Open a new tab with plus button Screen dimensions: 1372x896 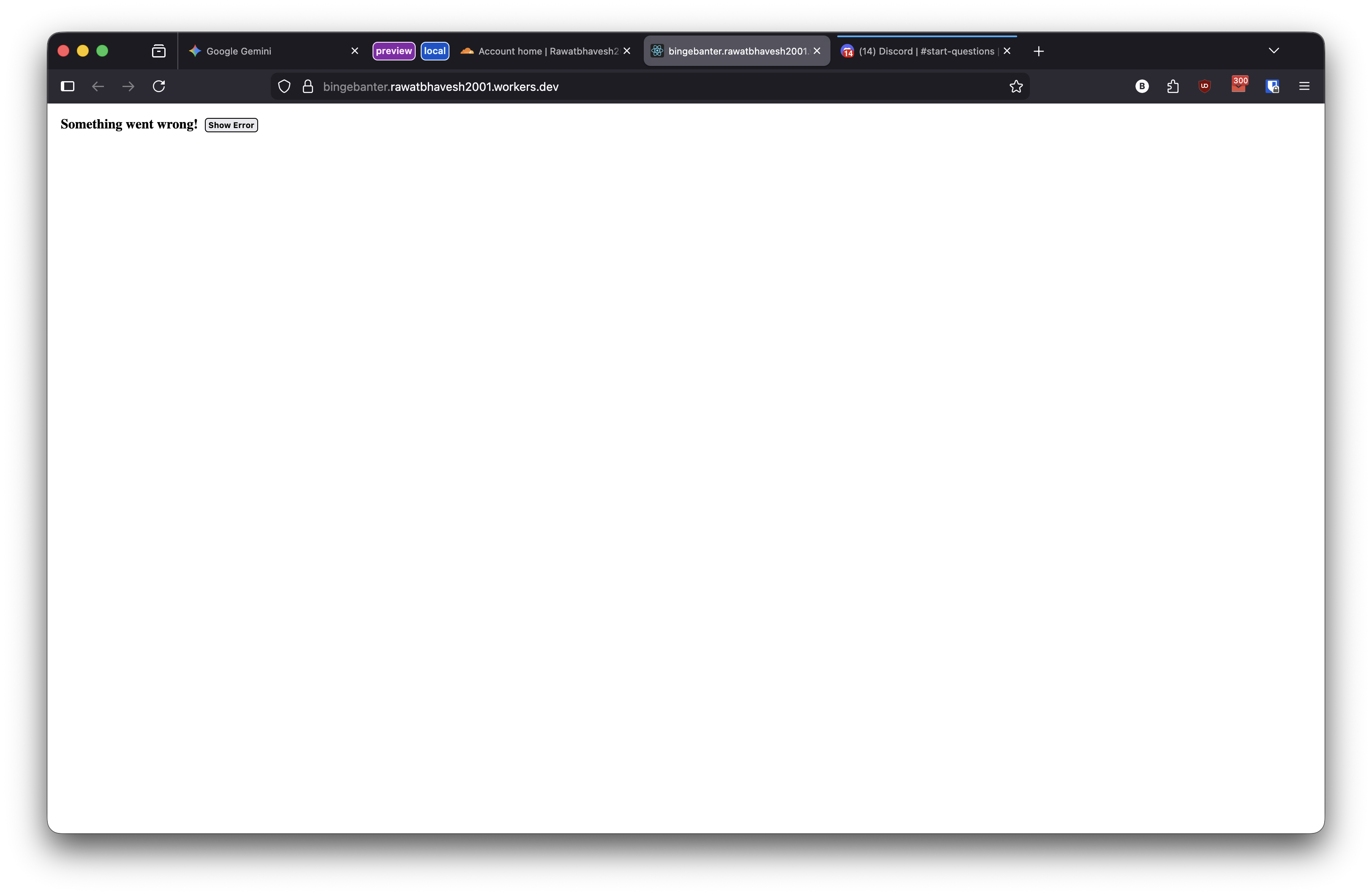coord(1038,51)
